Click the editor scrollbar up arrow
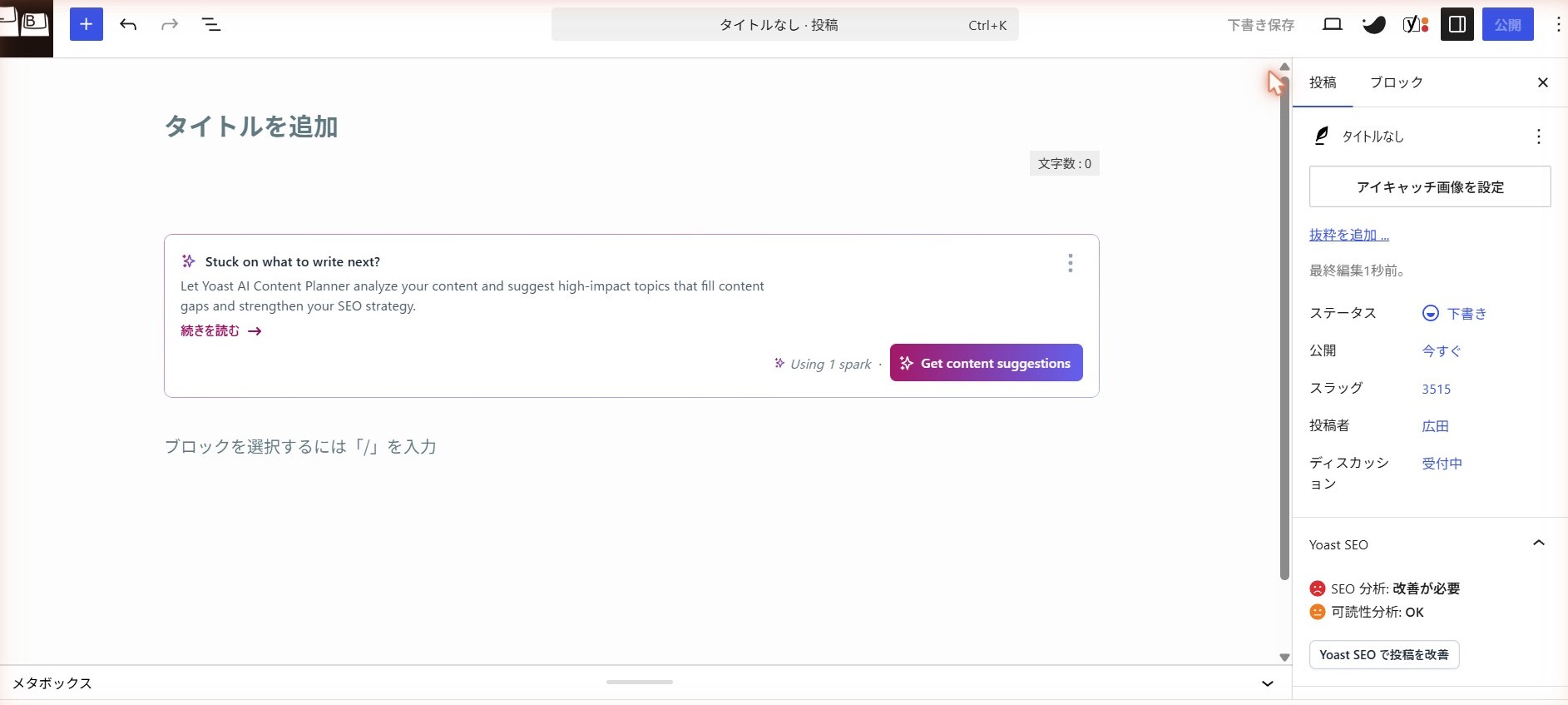 click(1285, 67)
